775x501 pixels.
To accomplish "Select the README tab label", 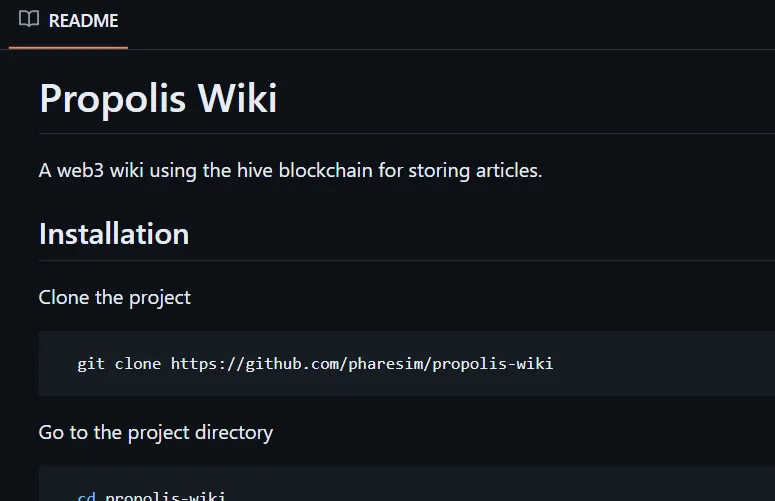I will pos(84,21).
